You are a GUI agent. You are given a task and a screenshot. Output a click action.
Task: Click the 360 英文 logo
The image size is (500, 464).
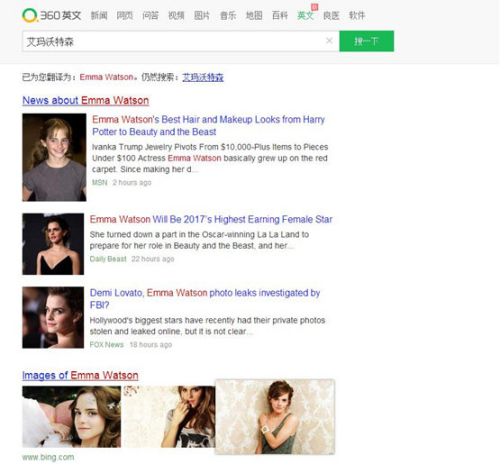coord(52,15)
